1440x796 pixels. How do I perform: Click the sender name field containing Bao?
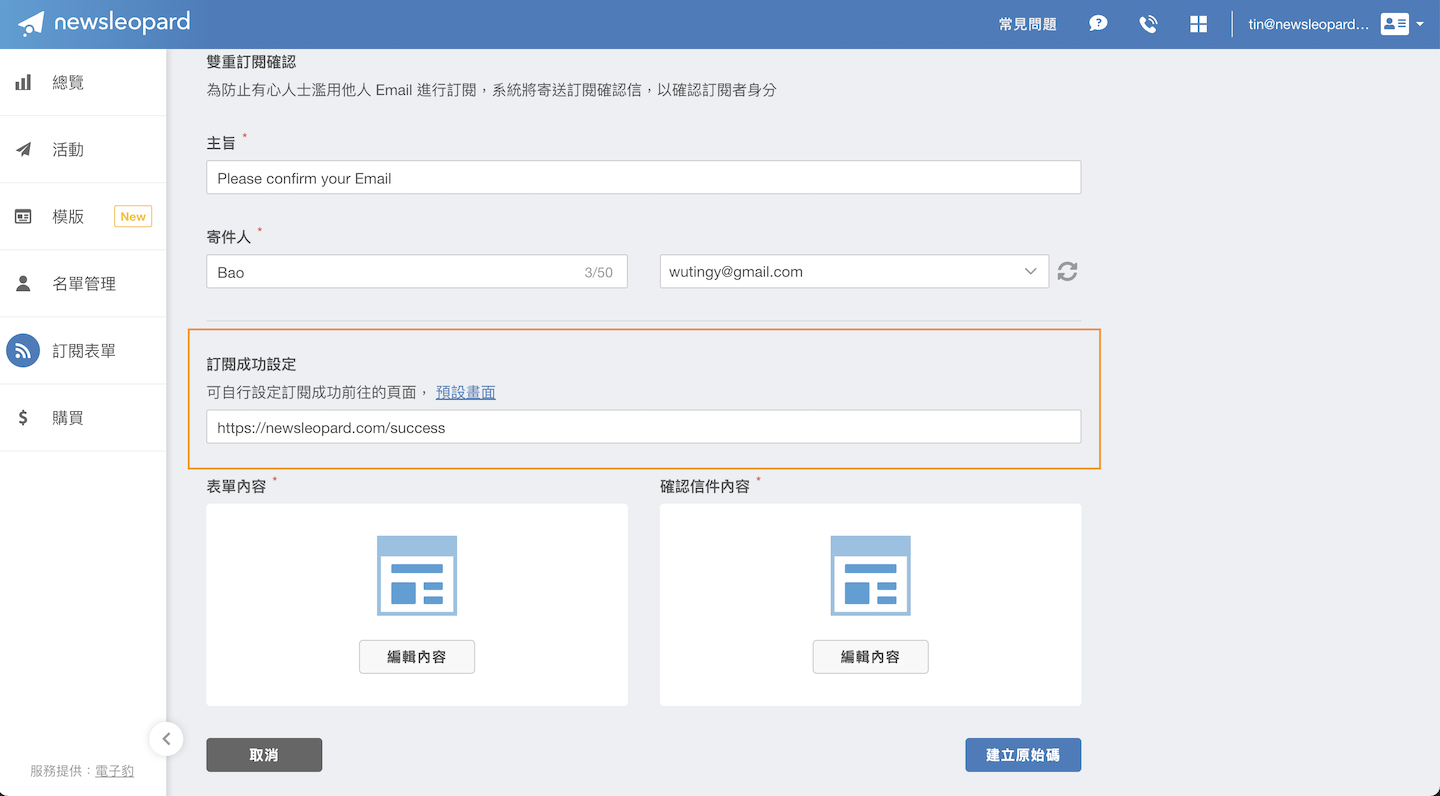tap(417, 272)
